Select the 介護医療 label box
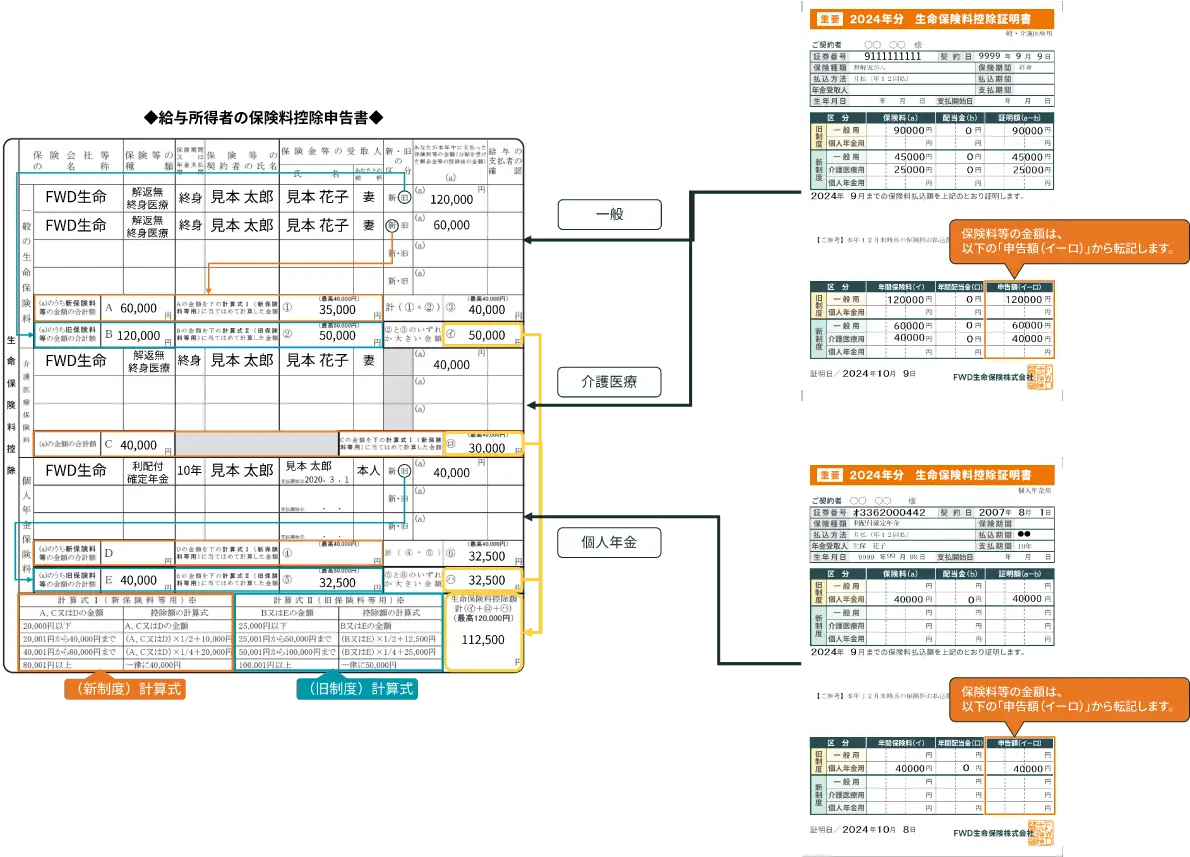The height and width of the screenshot is (857, 1190). [609, 382]
